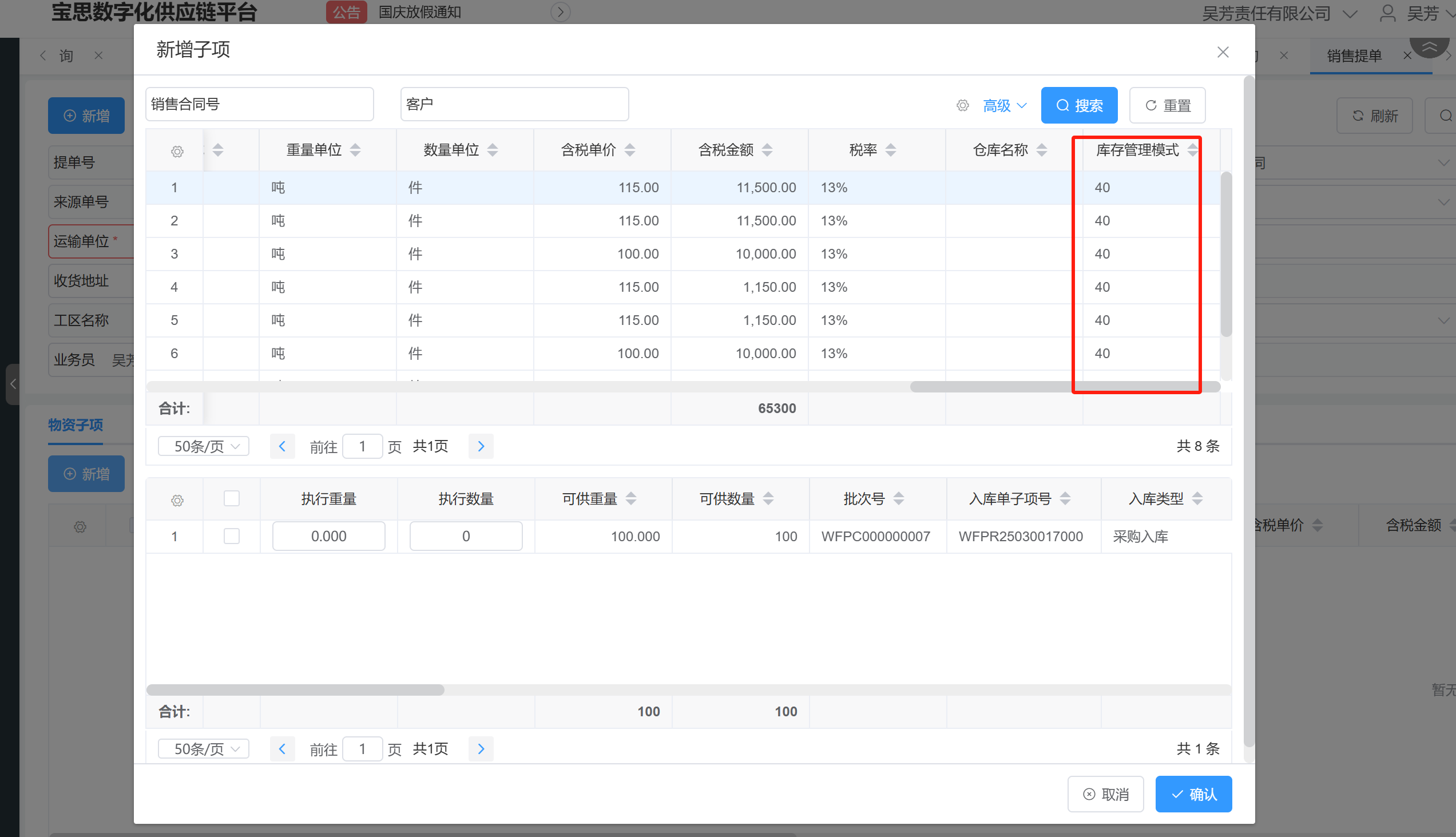
Task: Open column settings gear in lower table header
Action: pyautogui.click(x=177, y=500)
